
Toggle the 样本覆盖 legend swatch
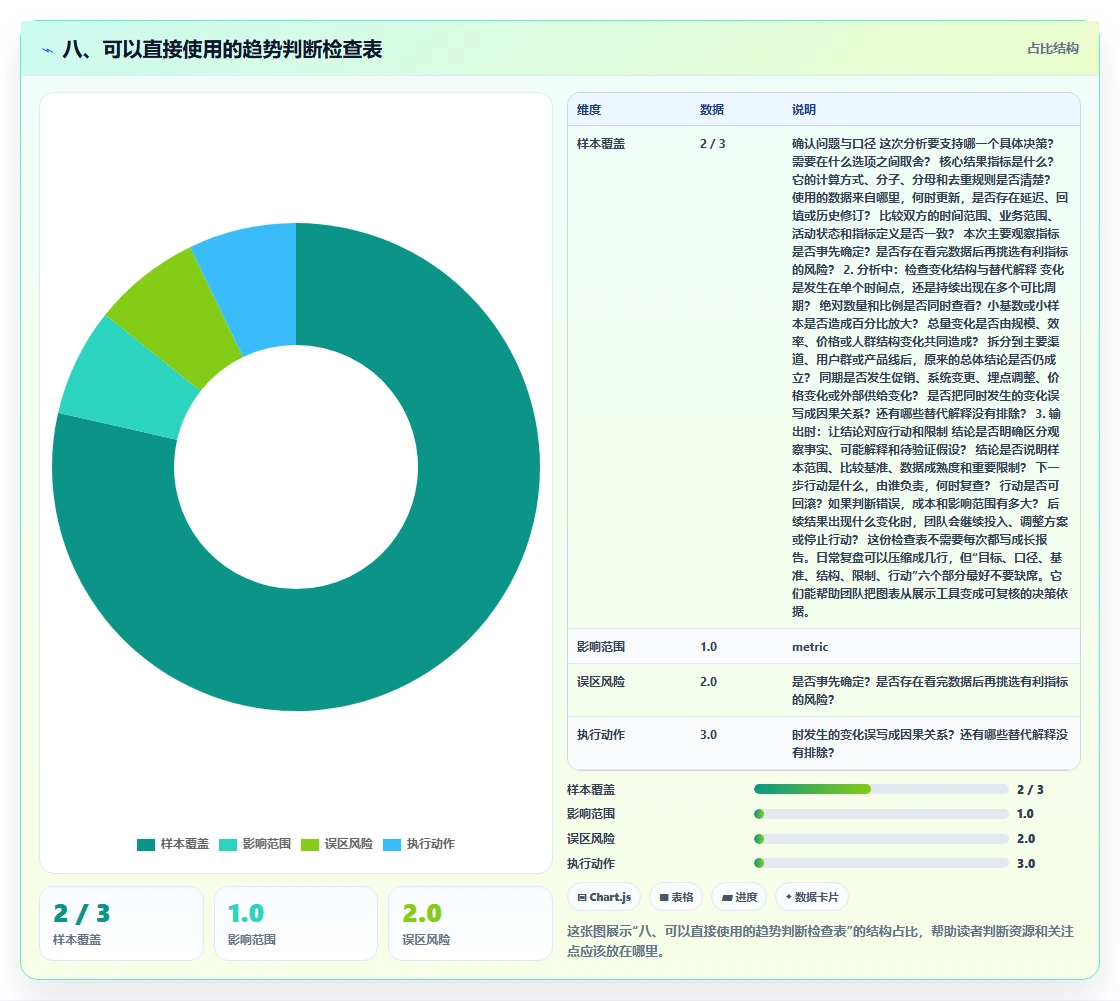(x=146, y=845)
